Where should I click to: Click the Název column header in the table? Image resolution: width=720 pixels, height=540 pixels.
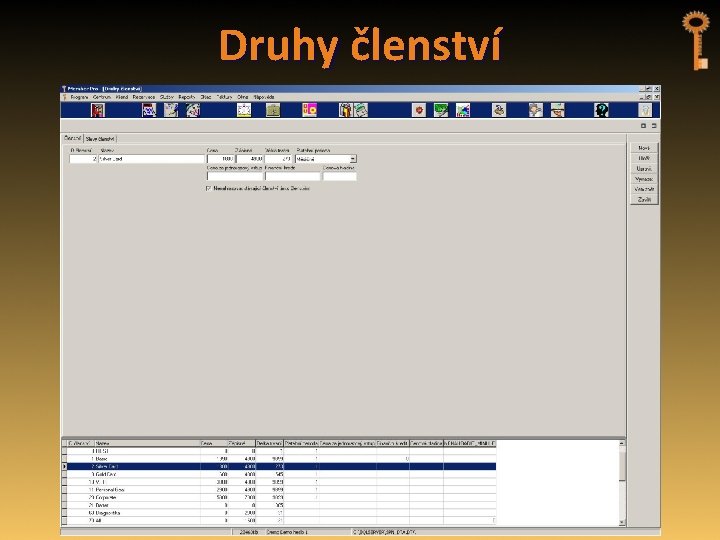(147, 444)
